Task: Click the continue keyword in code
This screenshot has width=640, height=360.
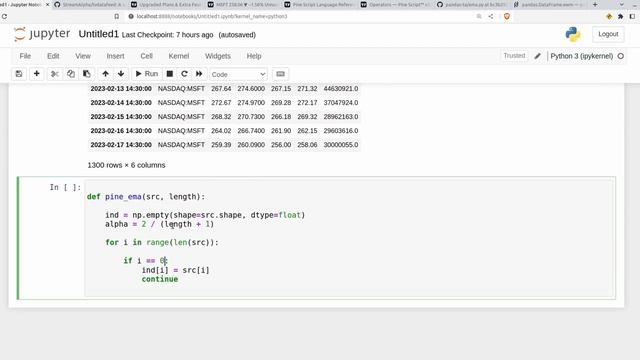Action: [160, 279]
